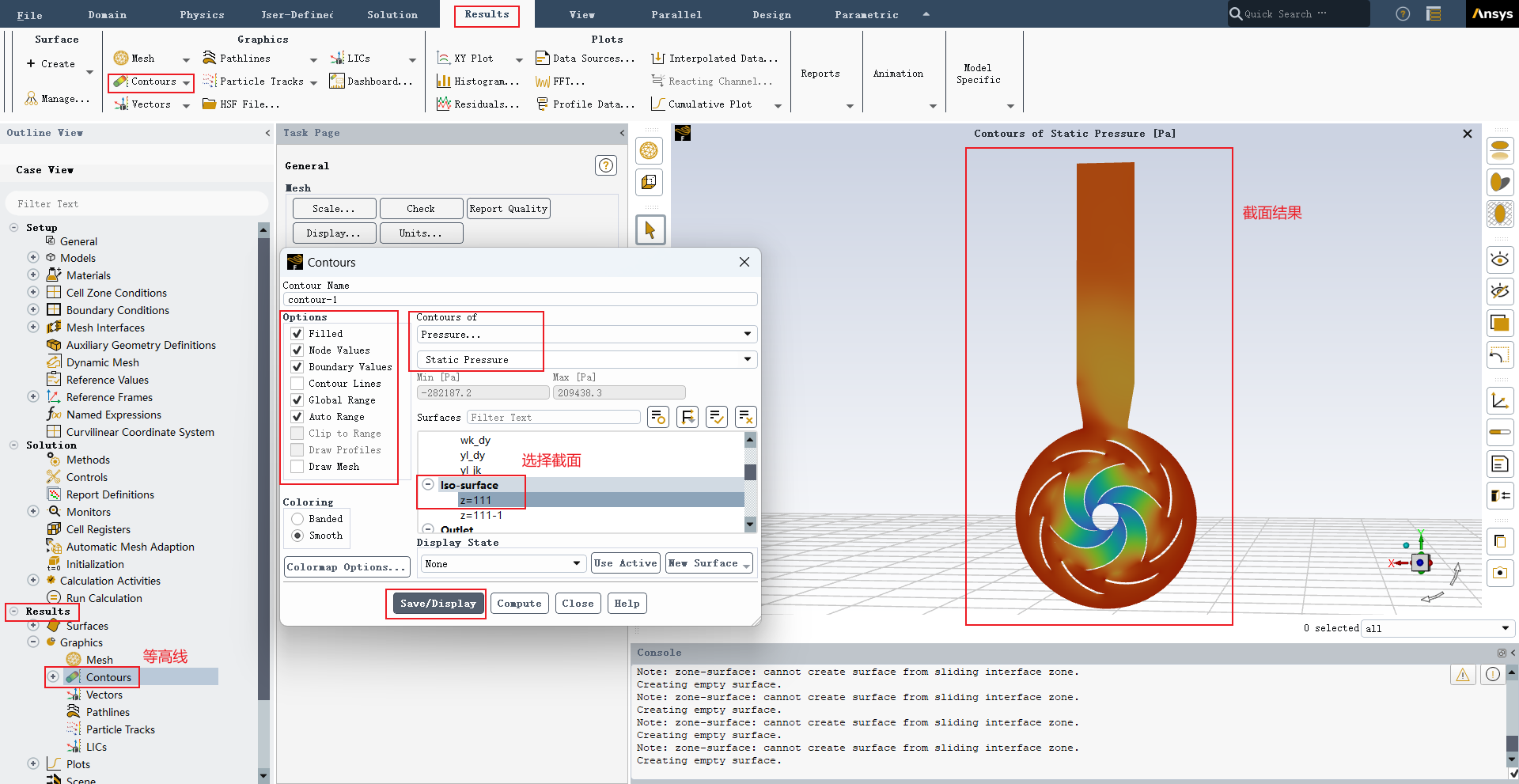Open the Static Pressure variable dropdown
The image size is (1519, 784).
587,359
